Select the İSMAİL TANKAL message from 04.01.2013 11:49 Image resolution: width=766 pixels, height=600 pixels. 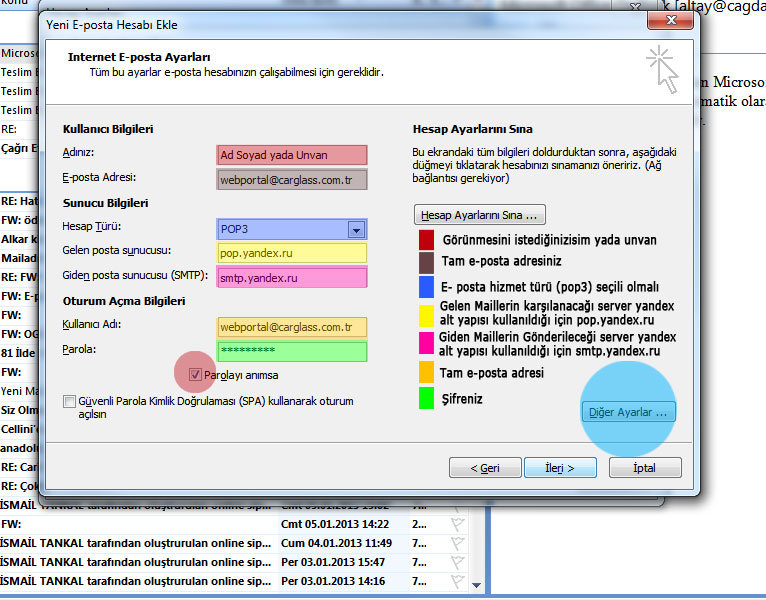point(234,543)
